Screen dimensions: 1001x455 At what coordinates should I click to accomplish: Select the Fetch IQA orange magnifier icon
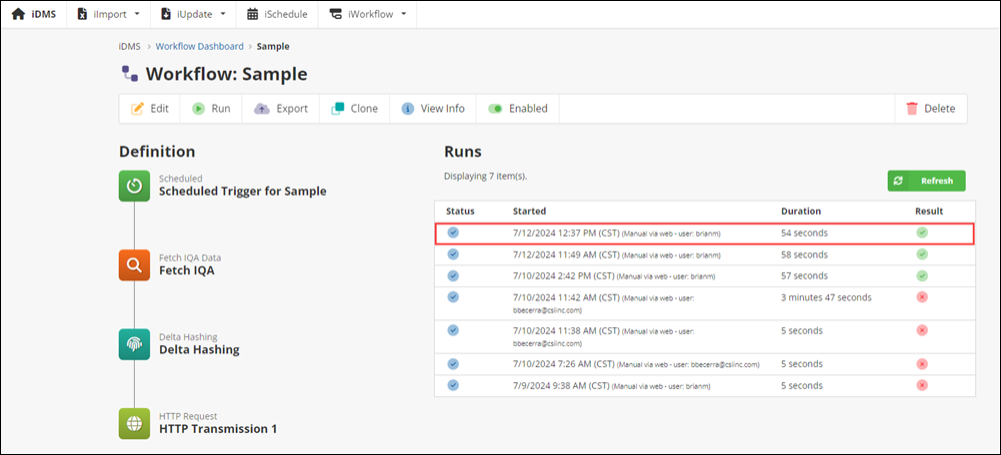pyautogui.click(x=134, y=265)
